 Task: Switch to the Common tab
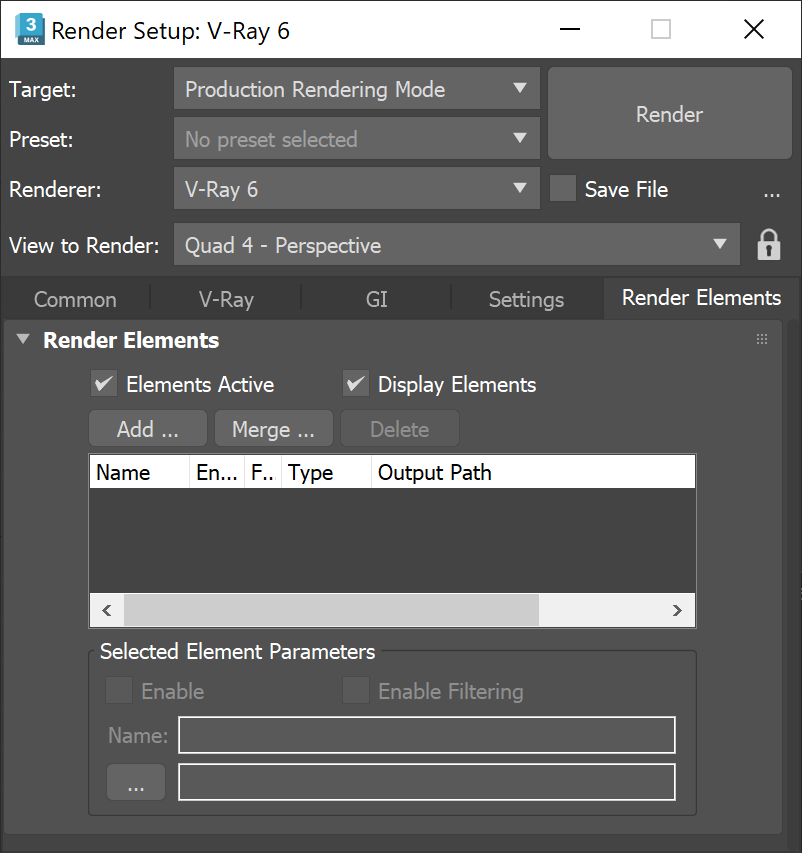[x=75, y=298]
